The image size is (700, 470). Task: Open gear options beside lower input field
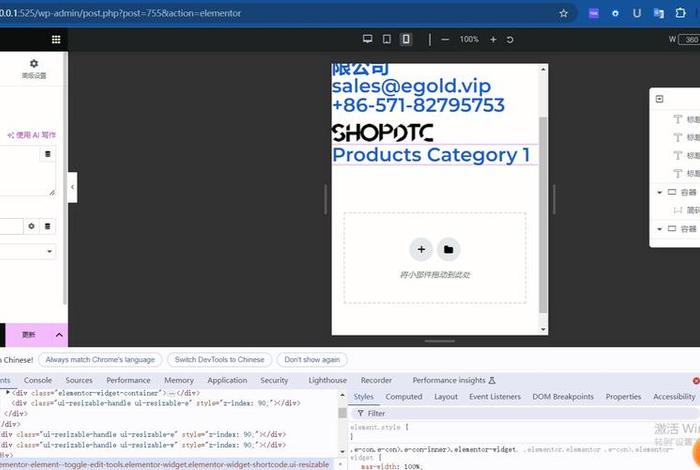click(x=31, y=226)
